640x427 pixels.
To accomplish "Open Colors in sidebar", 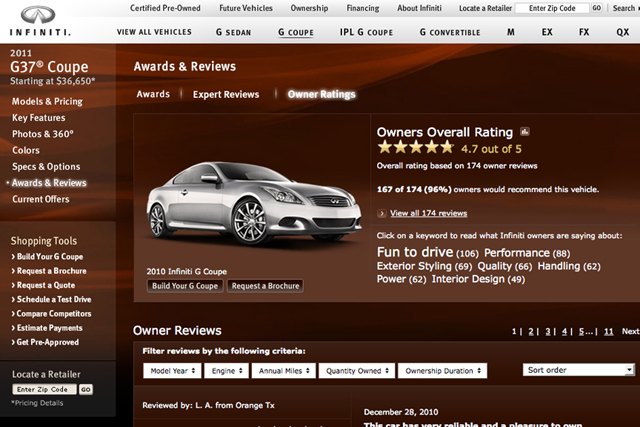I will click(26, 150).
